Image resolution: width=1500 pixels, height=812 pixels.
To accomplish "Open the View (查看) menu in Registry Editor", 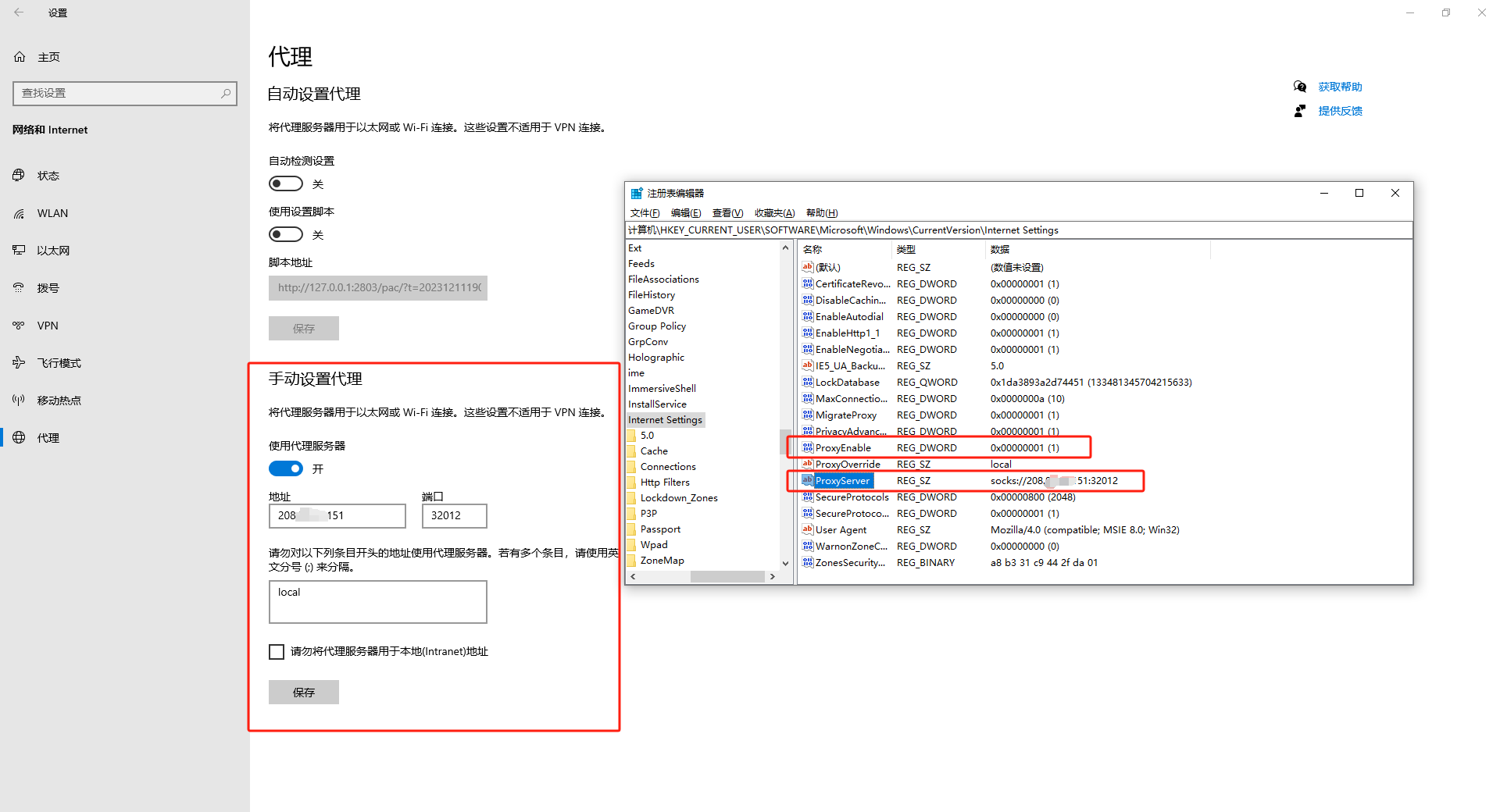I will (727, 213).
